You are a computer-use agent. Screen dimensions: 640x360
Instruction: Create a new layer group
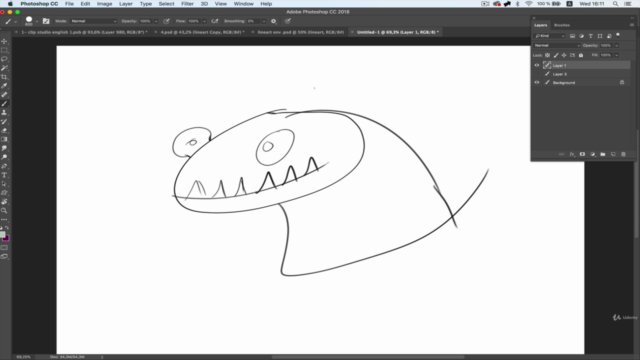(x=603, y=154)
